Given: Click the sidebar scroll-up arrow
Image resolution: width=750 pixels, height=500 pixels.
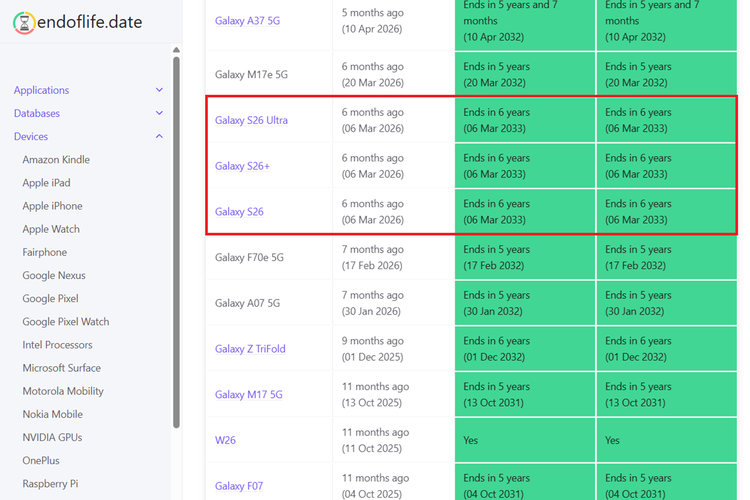Looking at the screenshot, I should tap(176, 50).
